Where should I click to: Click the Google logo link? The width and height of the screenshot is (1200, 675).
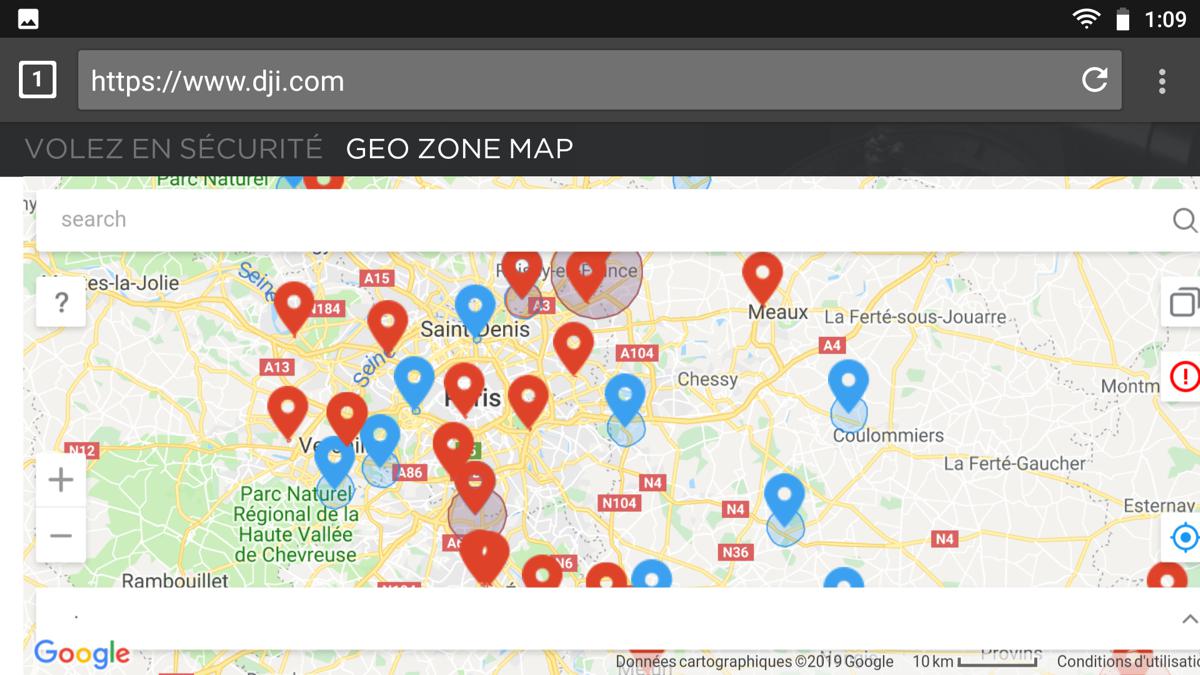pyautogui.click(x=82, y=654)
